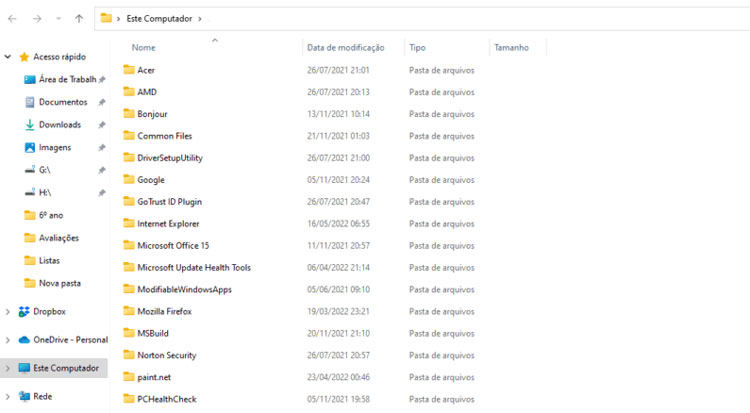Open the Dropbox sidebar icon

24,312
